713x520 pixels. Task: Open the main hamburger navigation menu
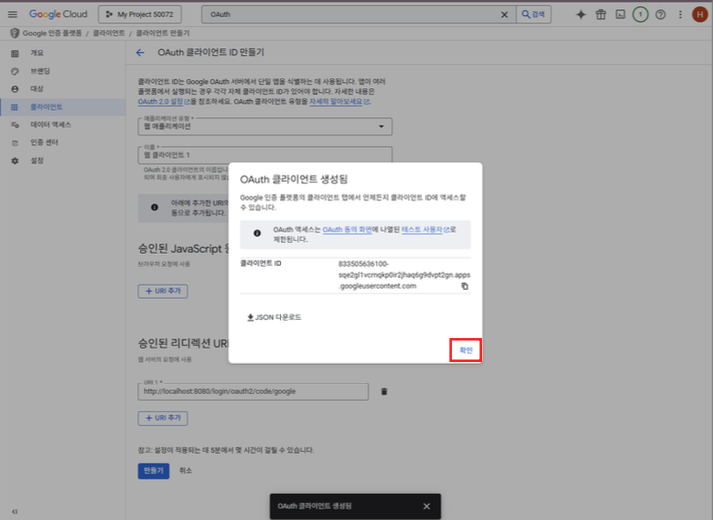[13, 15]
